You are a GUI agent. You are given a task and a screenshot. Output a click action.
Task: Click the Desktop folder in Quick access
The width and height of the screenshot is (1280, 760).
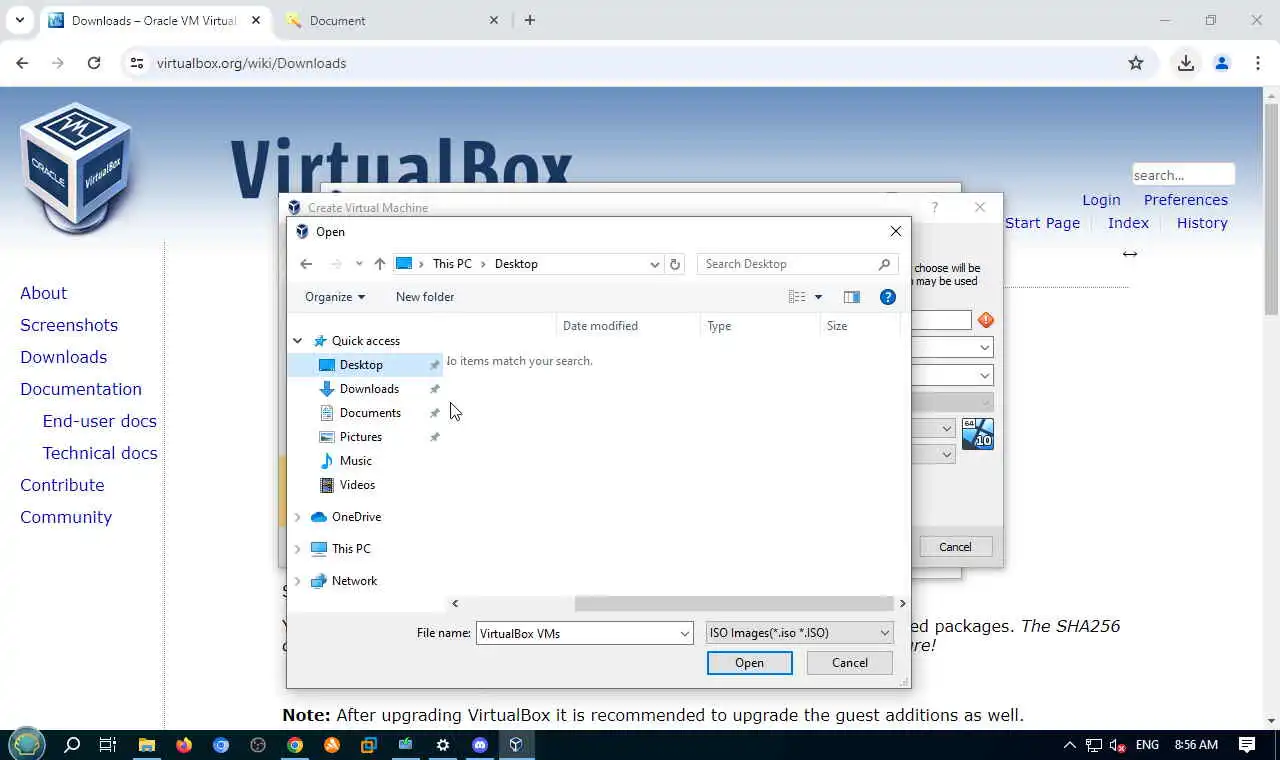coord(361,365)
